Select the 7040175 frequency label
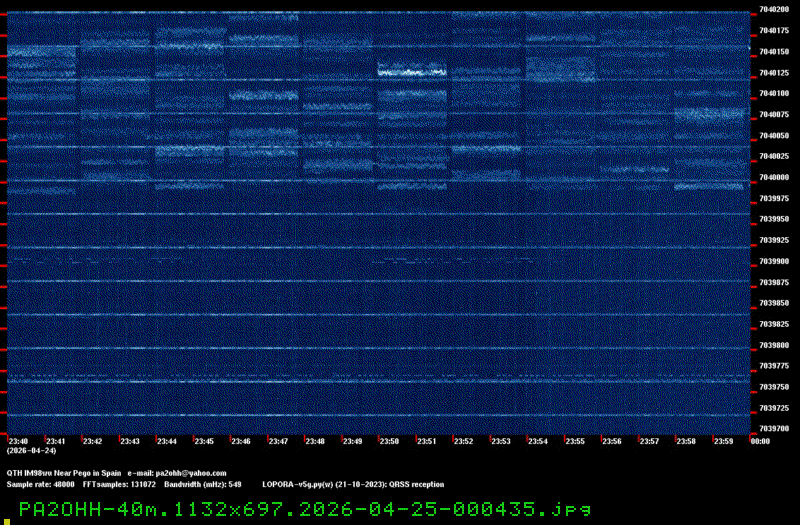This screenshot has height=525, width=800. click(774, 31)
